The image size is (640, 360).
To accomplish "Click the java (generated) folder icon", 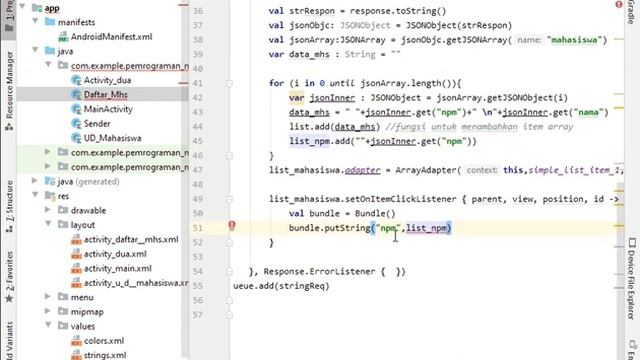I will (50, 181).
